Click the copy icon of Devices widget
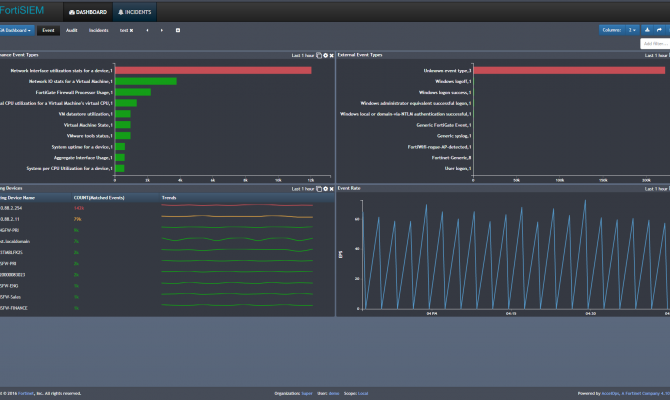 319,189
